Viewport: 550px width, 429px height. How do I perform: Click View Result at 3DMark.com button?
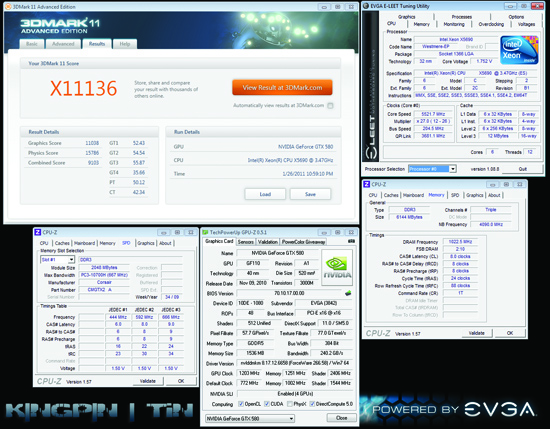282,87
